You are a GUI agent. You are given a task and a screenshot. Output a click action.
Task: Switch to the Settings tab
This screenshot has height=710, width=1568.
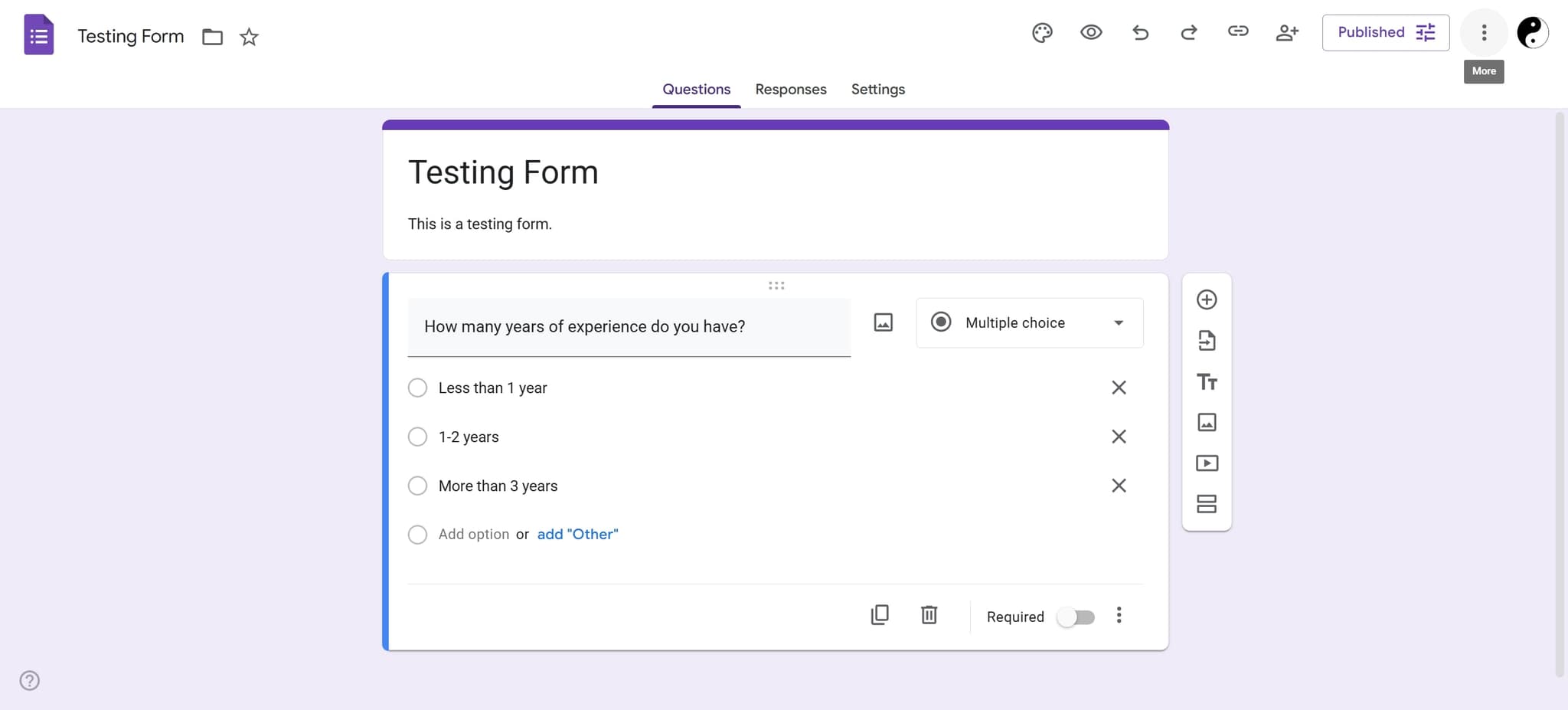[x=877, y=90]
